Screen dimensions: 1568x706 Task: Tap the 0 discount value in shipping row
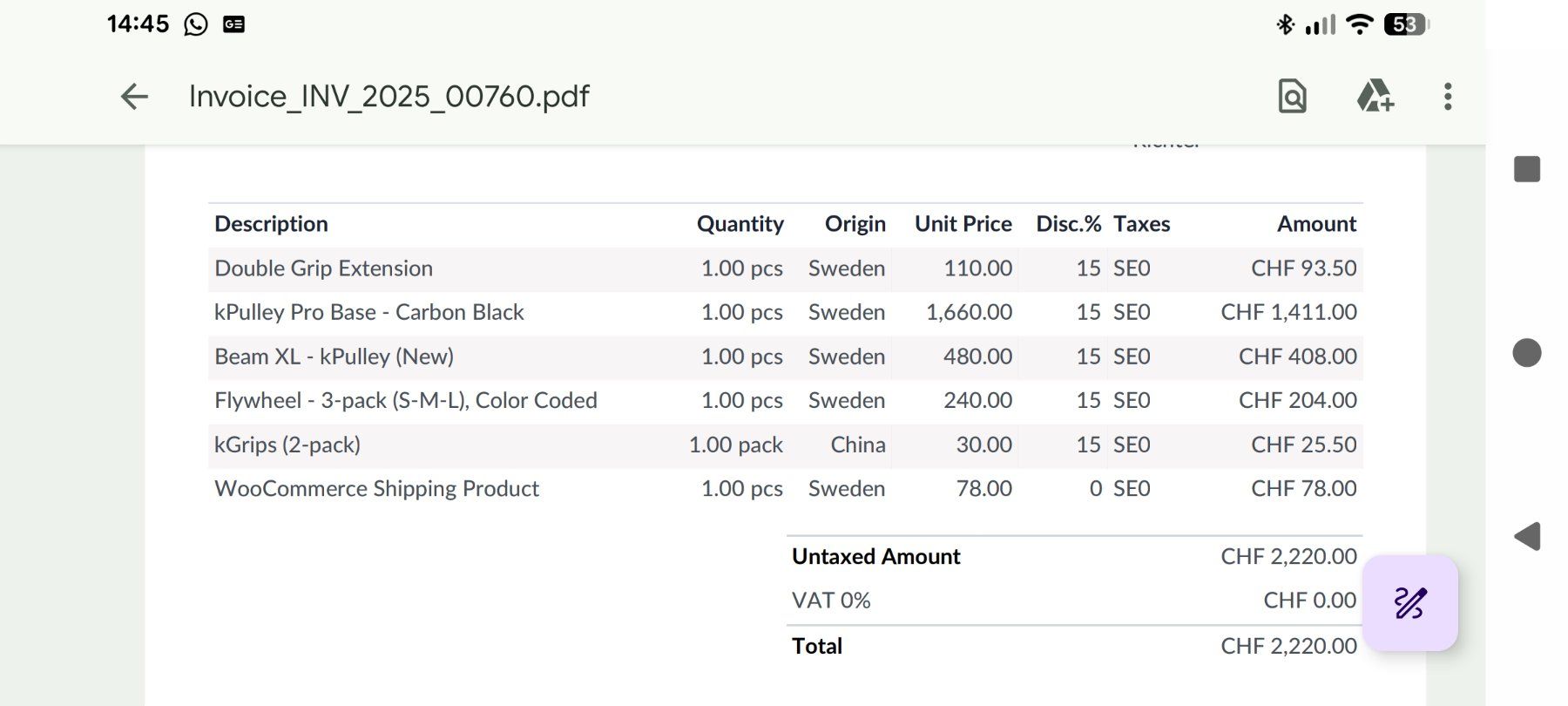1096,488
